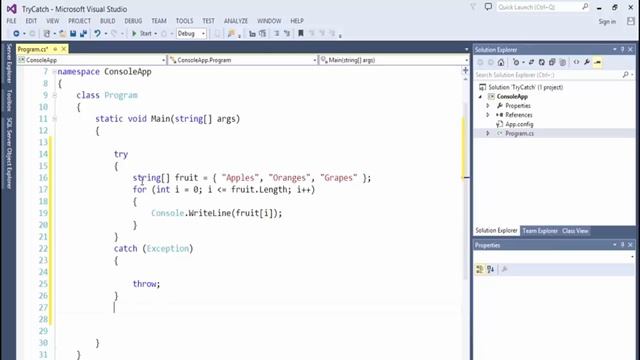Undo the last edit with the Undo icon

[97, 33]
